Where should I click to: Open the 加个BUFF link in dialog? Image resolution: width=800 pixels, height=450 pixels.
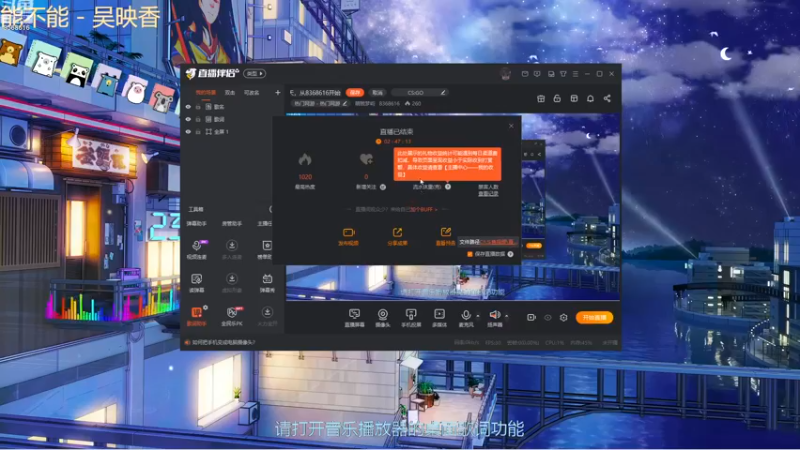[423, 210]
